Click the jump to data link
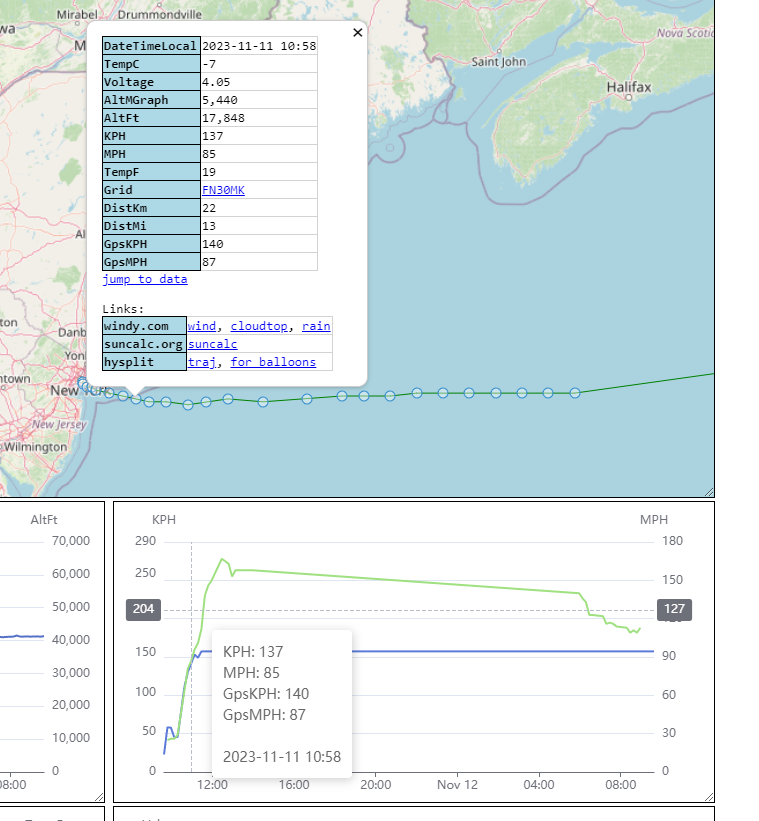 point(144,279)
